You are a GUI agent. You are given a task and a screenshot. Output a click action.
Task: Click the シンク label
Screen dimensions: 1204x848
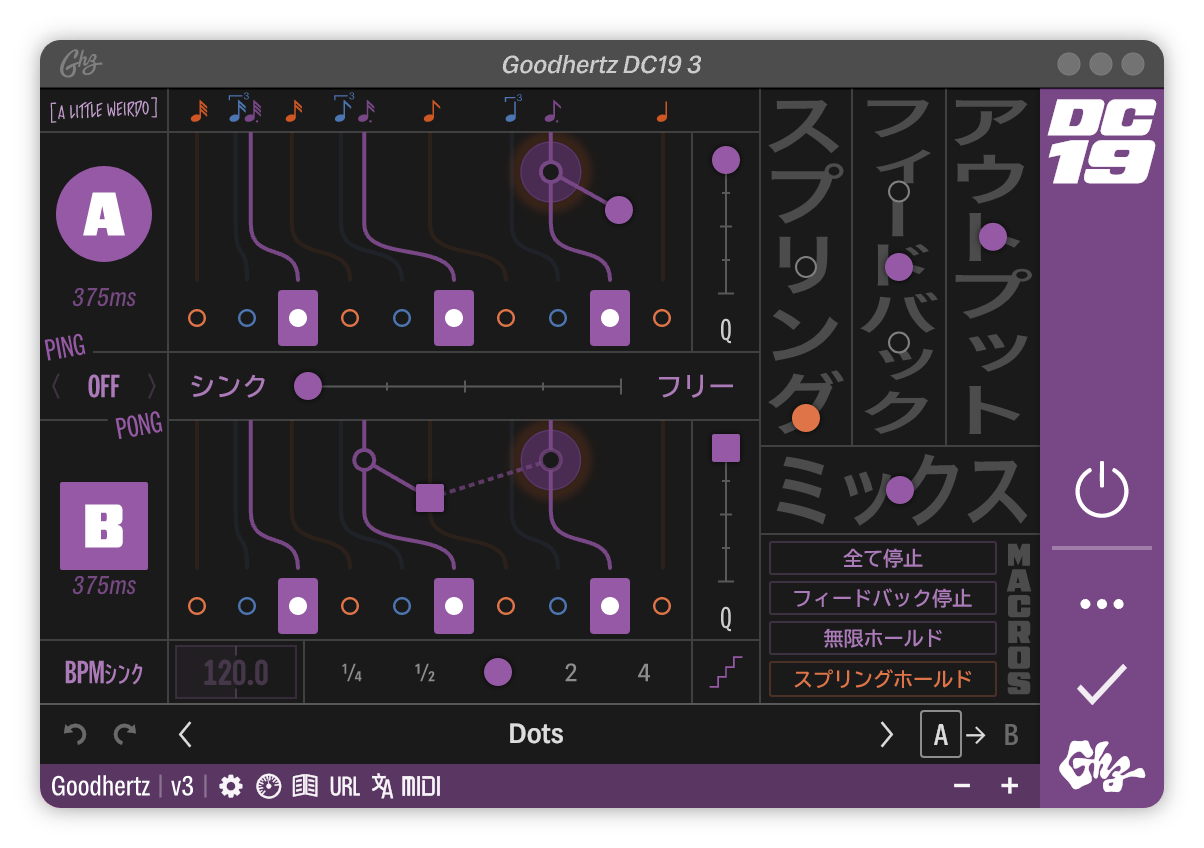point(229,386)
